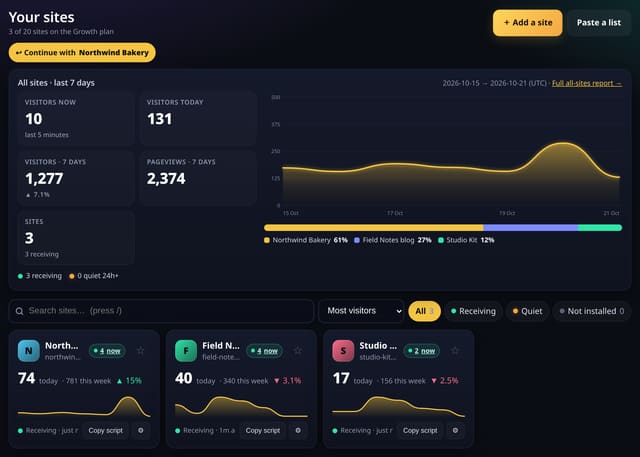Click the '0 quiet 24h+' status text

click(98, 276)
